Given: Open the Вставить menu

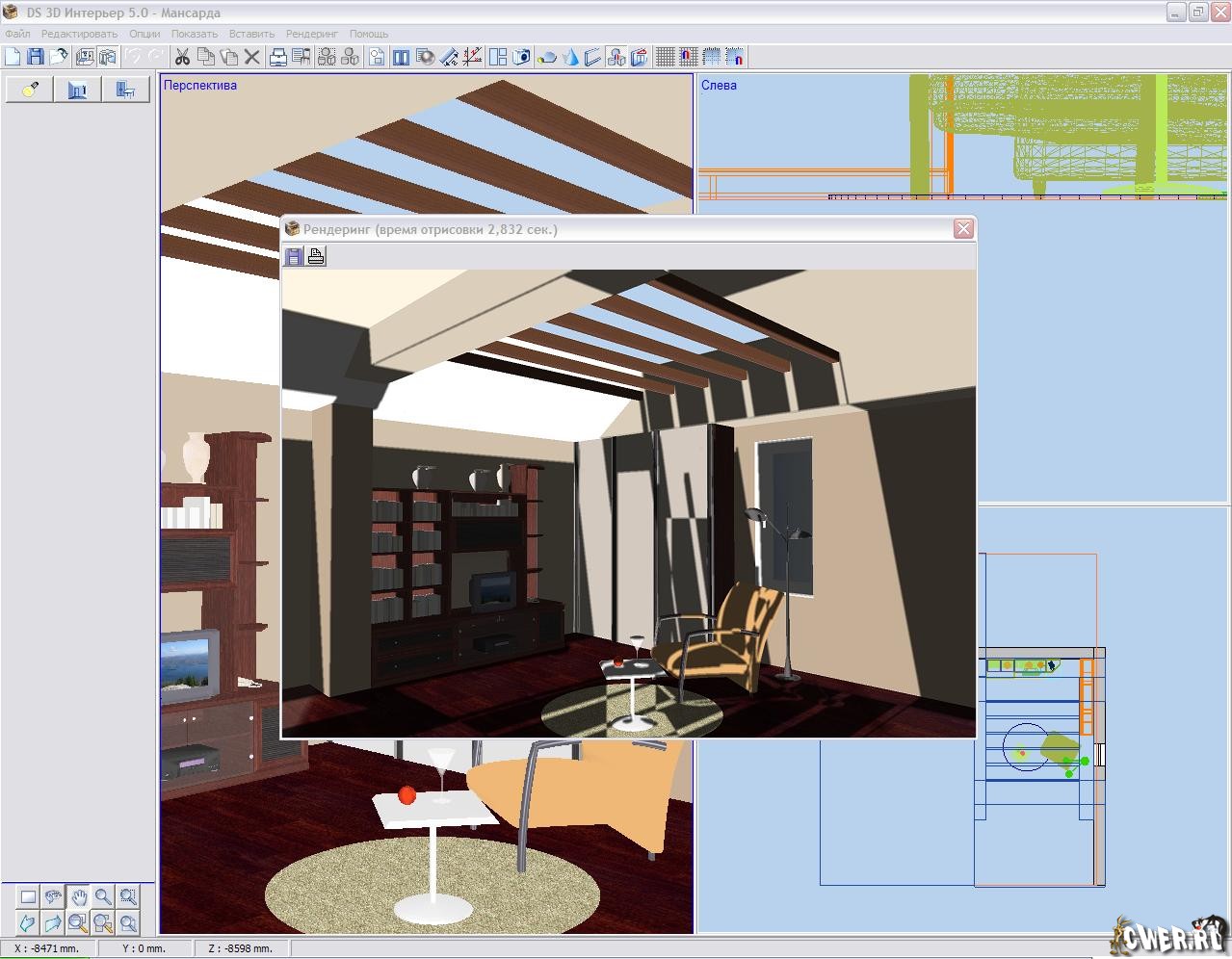Looking at the screenshot, I should [x=251, y=34].
